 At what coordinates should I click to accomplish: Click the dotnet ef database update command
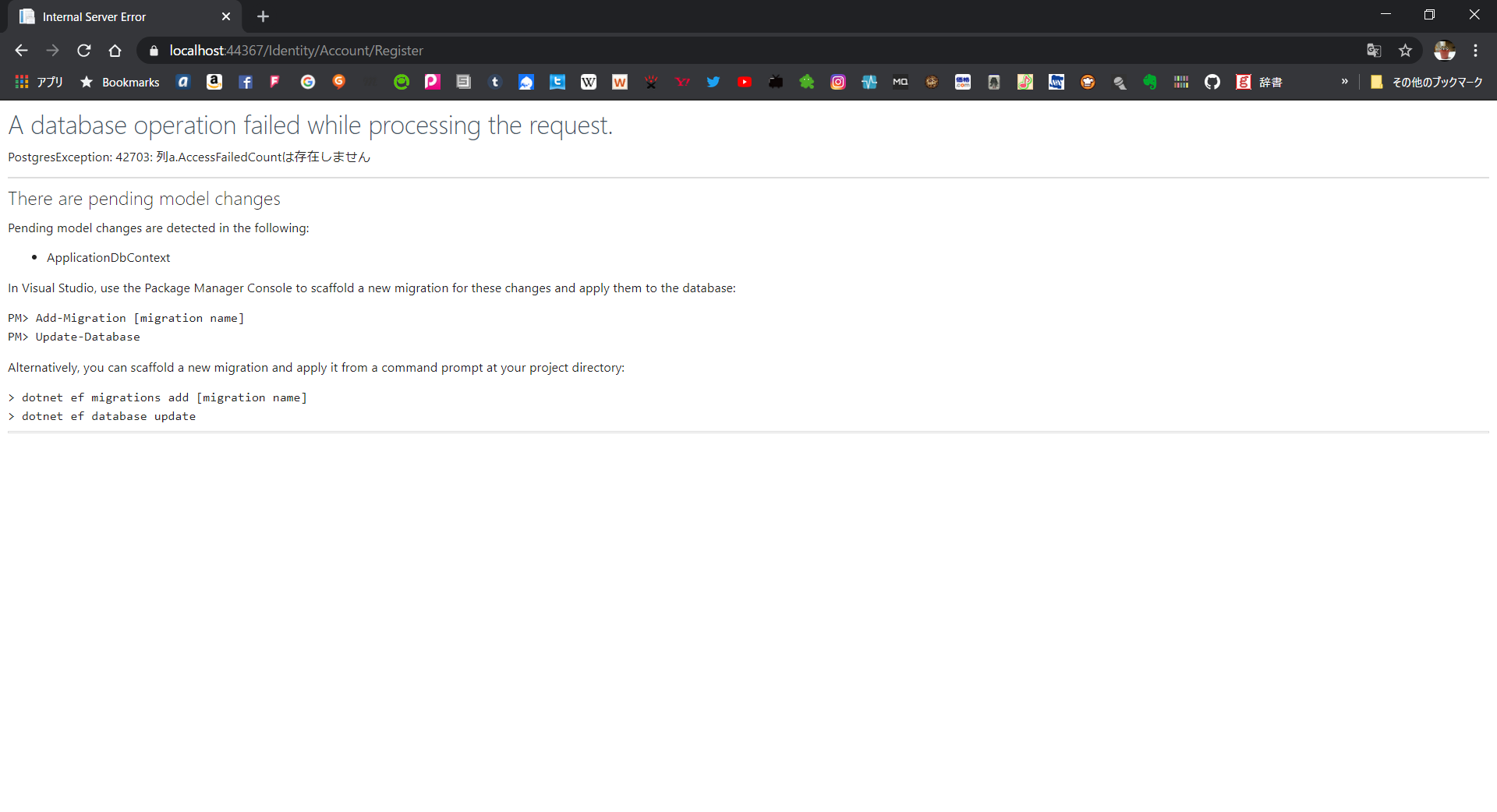pos(102,416)
